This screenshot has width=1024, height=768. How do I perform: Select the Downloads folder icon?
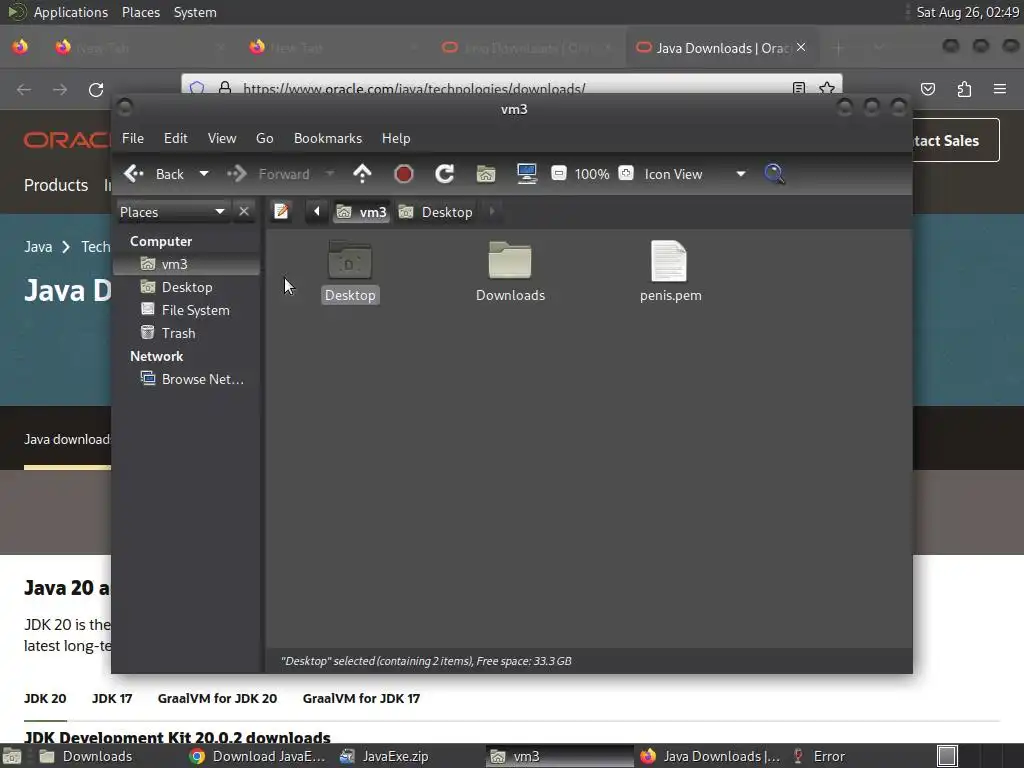[x=510, y=261]
